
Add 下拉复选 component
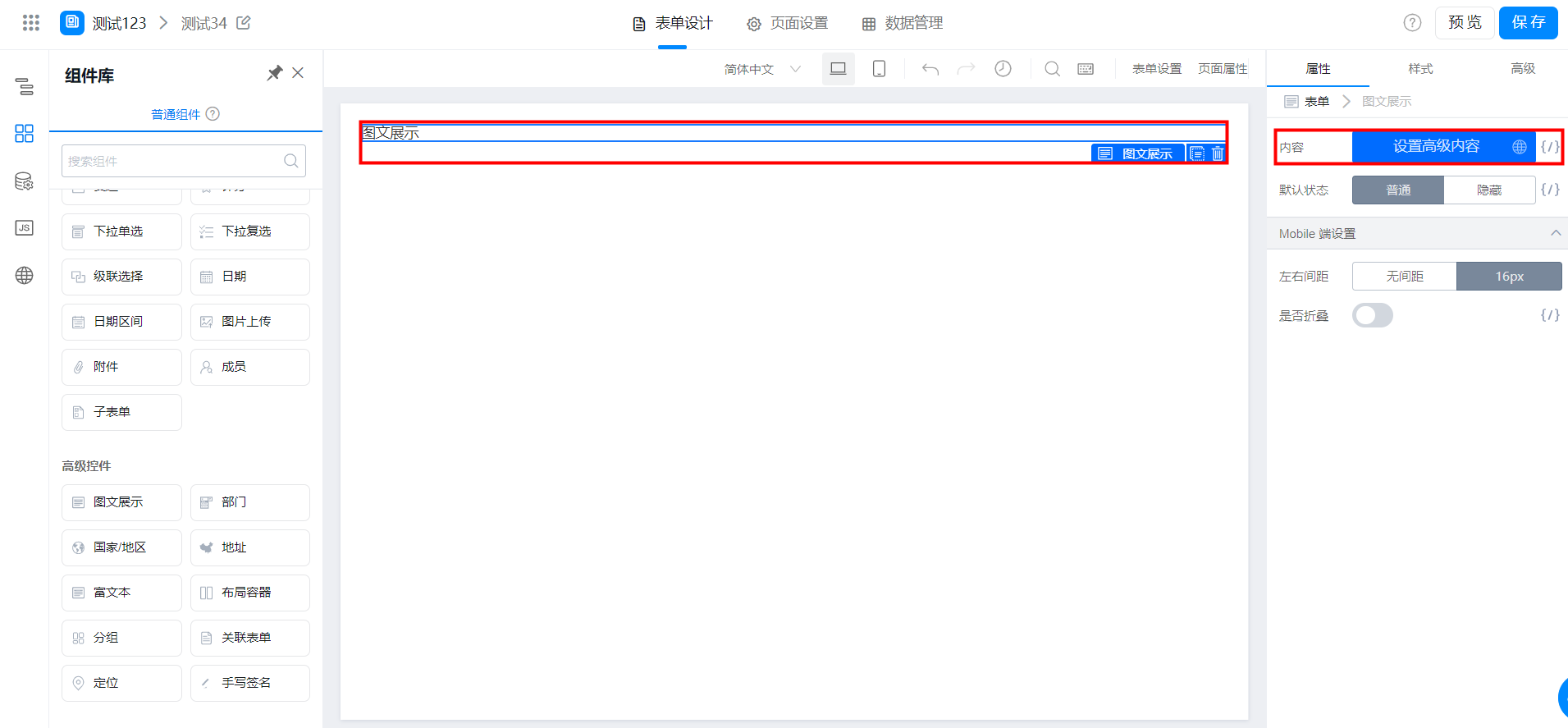click(x=250, y=231)
